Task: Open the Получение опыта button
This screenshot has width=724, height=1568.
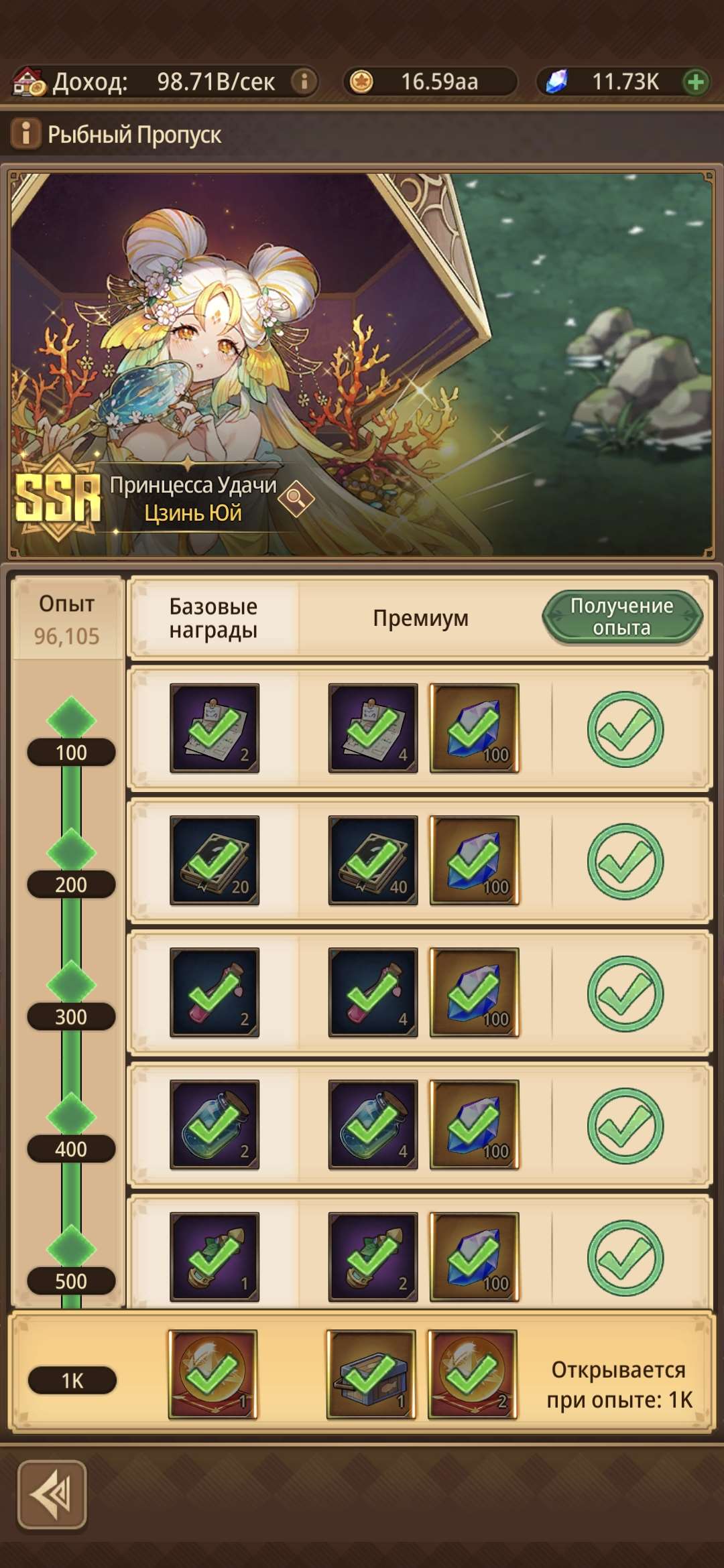Action: (x=622, y=617)
